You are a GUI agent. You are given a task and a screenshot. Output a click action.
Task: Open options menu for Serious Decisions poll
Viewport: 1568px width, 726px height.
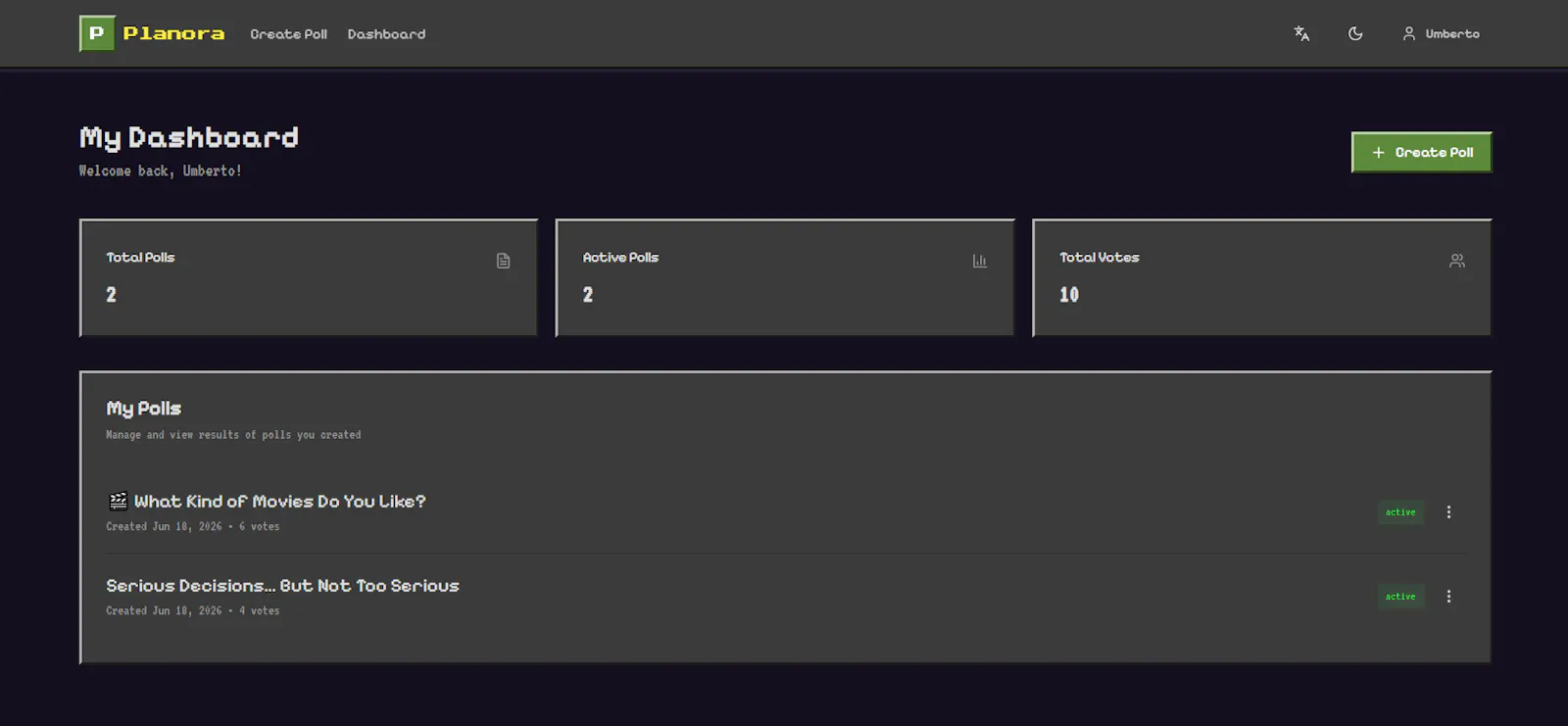coord(1448,597)
